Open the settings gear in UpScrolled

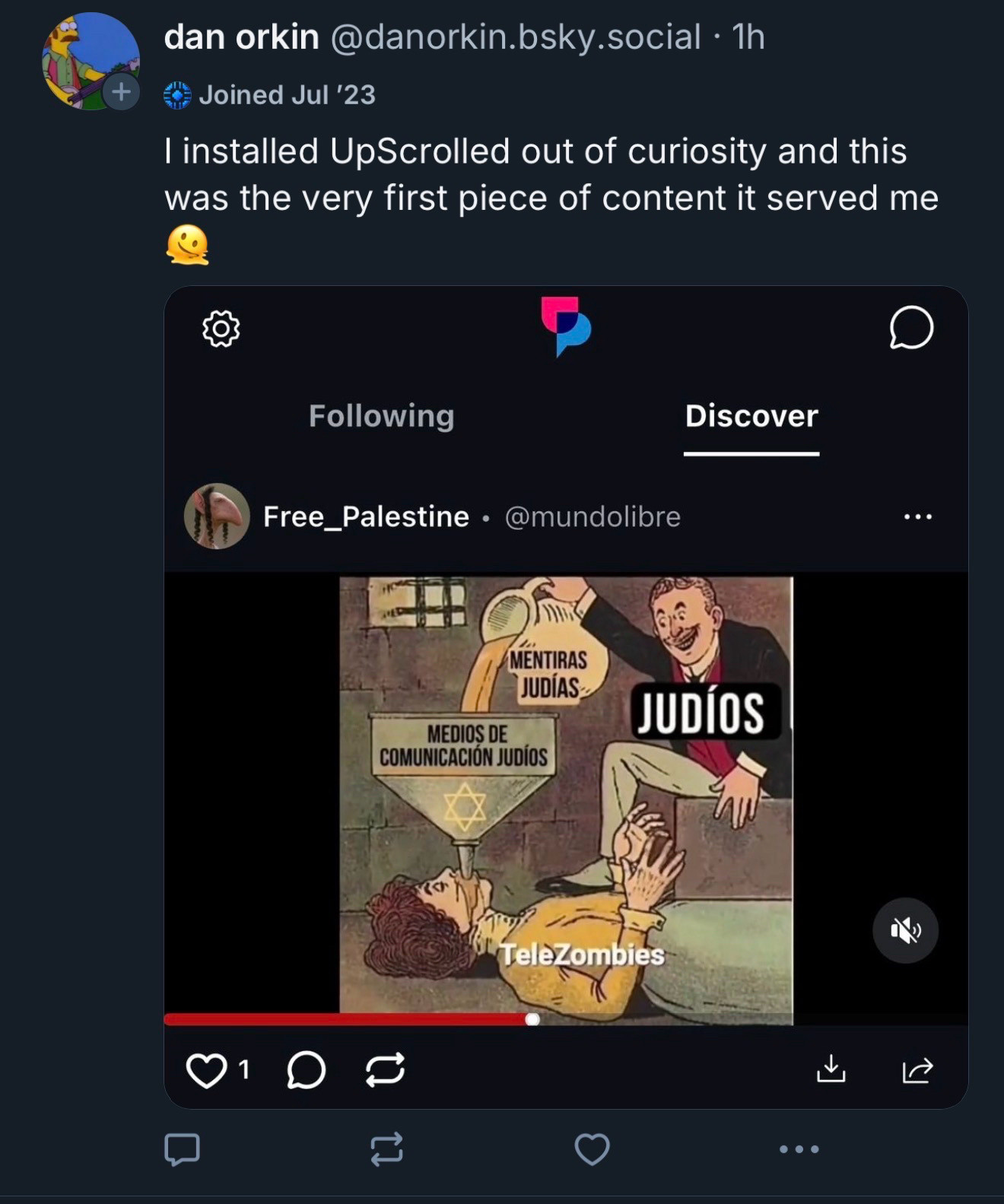221,329
